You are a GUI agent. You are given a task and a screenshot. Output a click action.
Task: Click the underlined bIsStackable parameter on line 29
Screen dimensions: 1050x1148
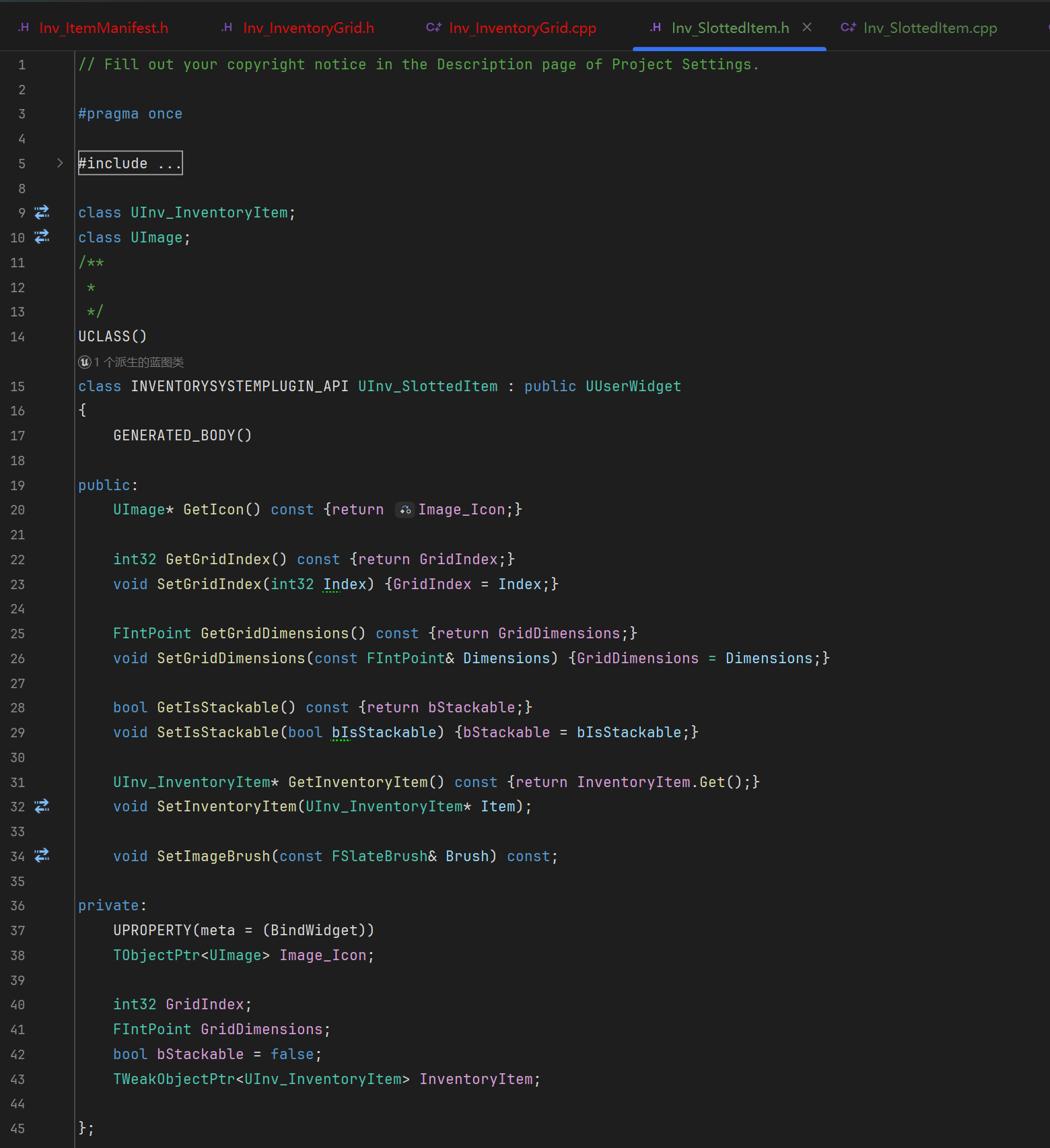click(384, 733)
